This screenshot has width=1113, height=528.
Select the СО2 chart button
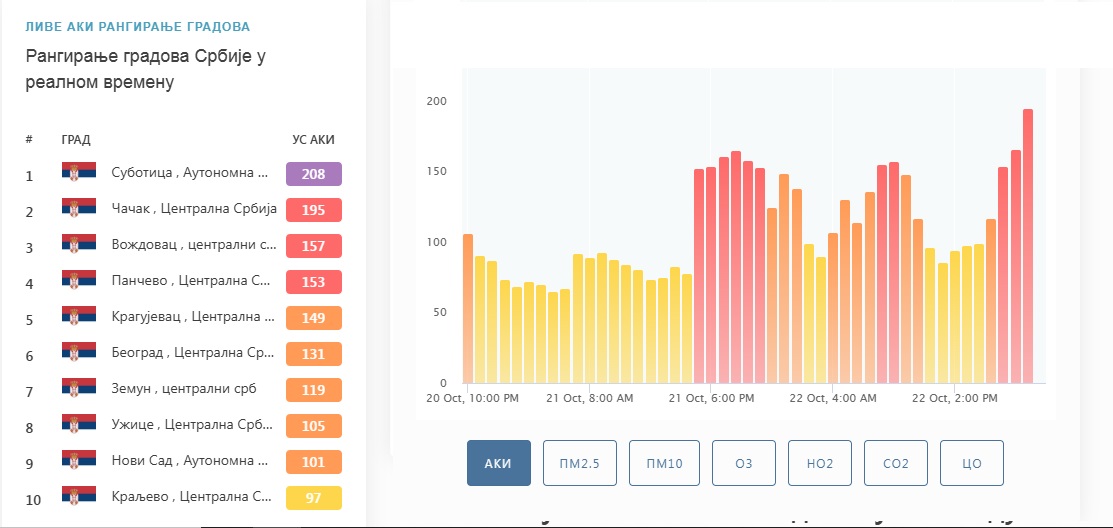[x=896, y=463]
